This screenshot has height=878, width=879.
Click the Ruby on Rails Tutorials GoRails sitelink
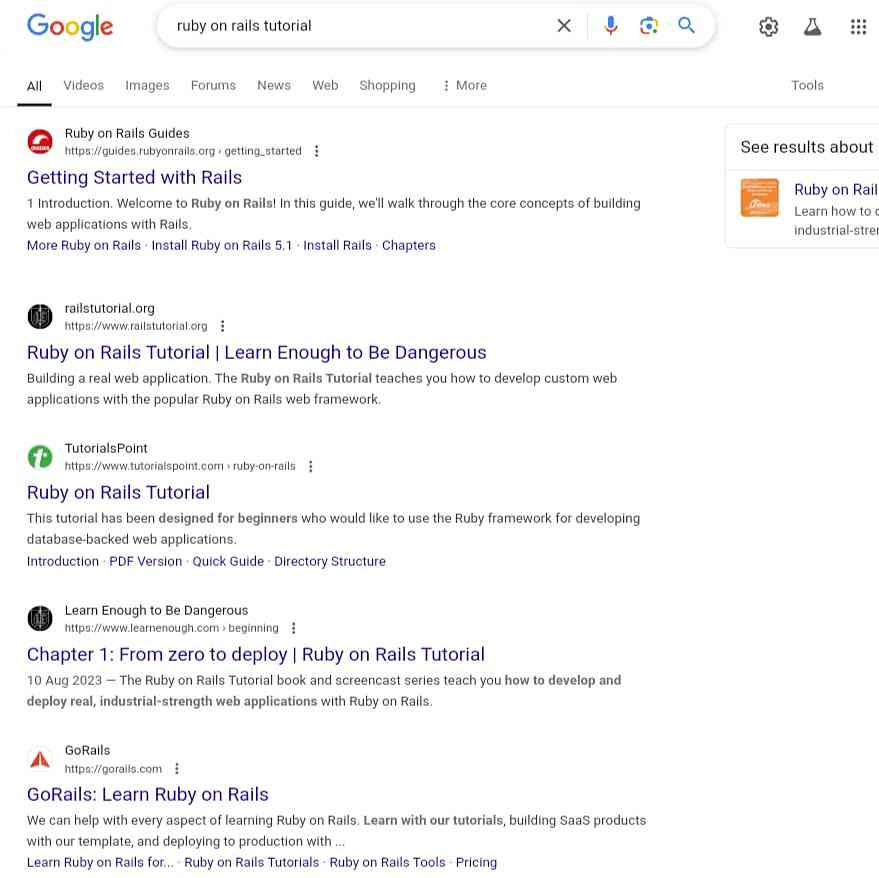[251, 862]
